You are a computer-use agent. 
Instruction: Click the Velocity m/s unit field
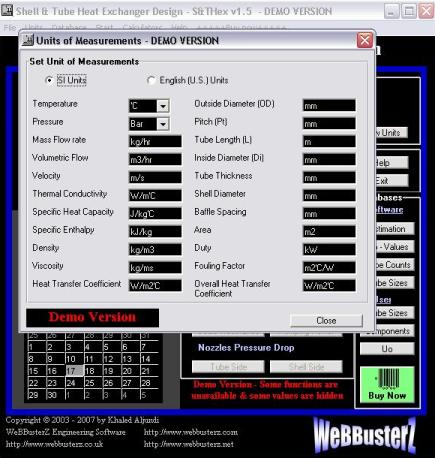155,178
